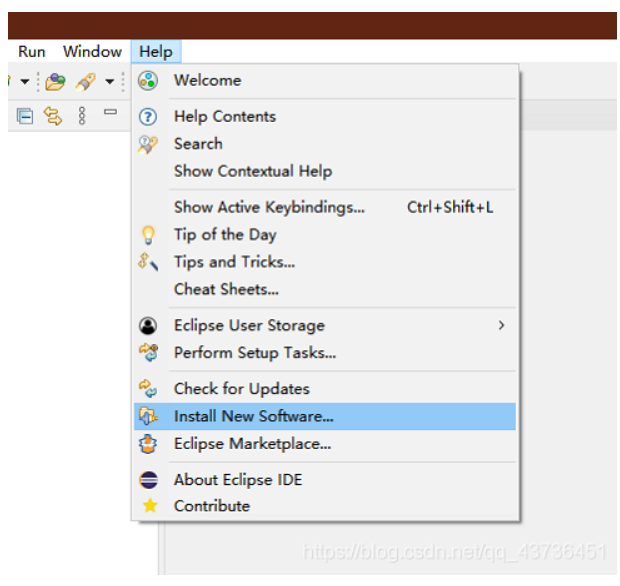Click Install New Software
The image size is (620, 586).
(x=324, y=416)
